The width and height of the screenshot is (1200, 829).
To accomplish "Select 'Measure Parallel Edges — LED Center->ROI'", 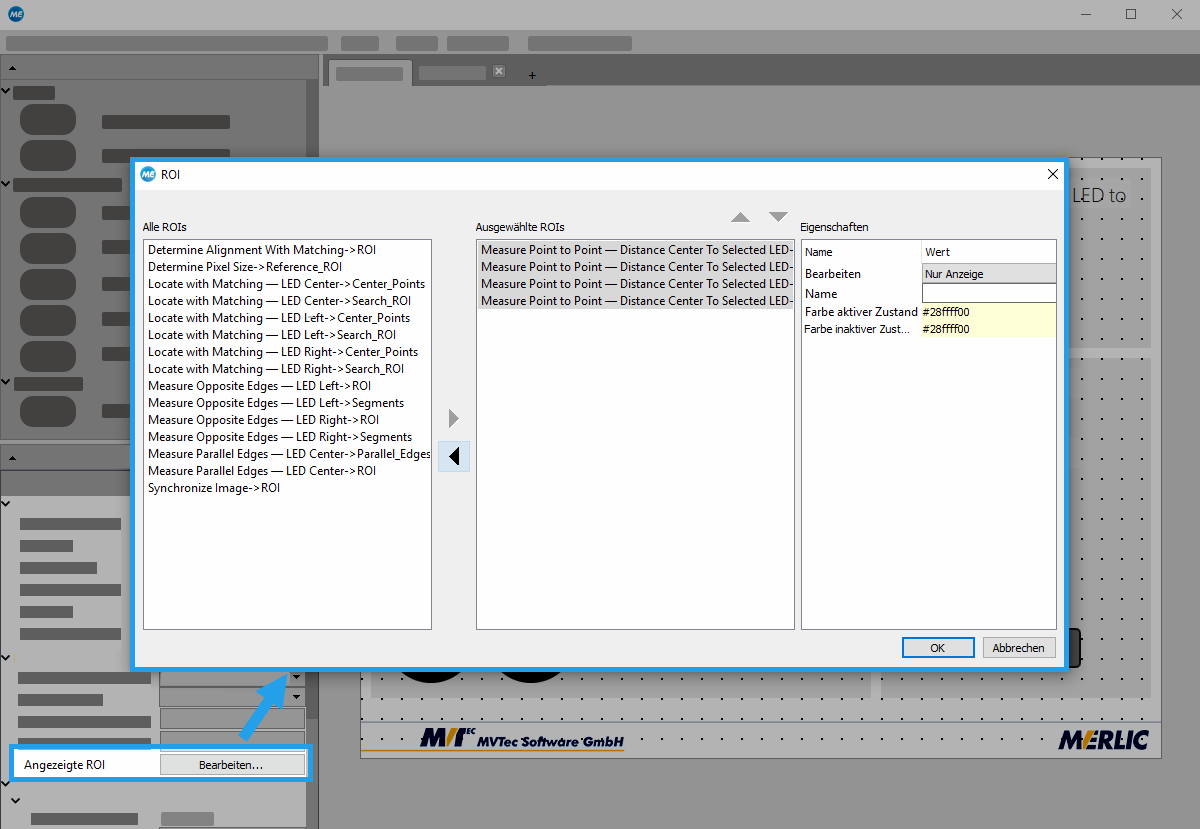I will click(262, 471).
